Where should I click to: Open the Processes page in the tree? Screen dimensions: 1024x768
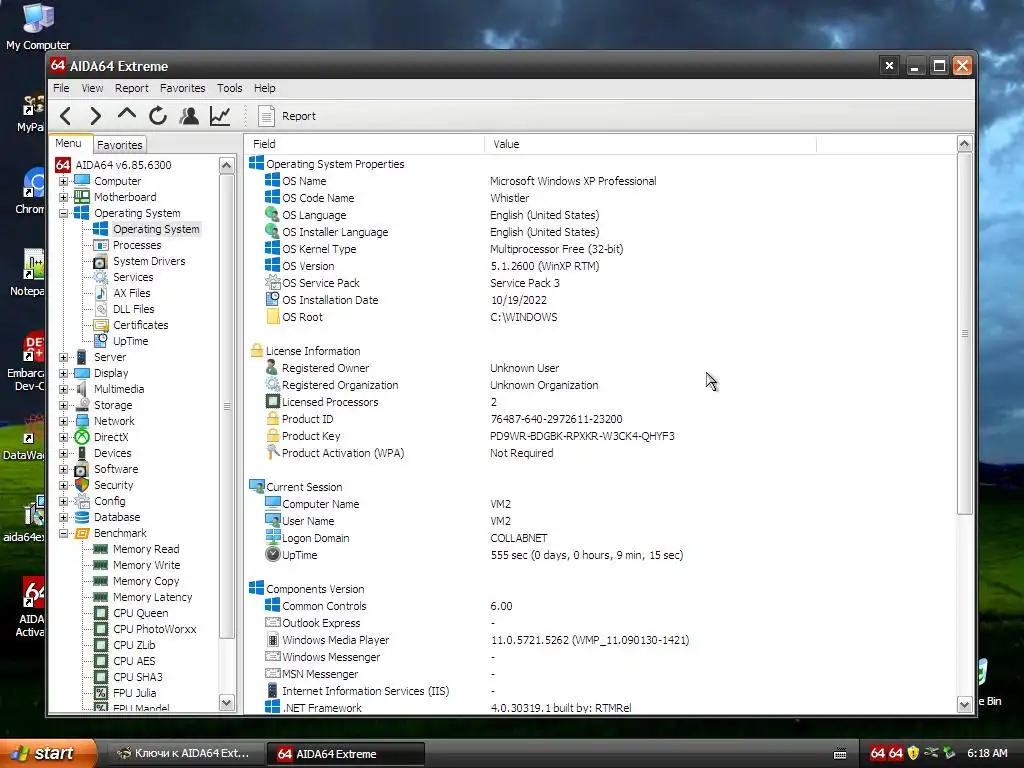pyautogui.click(x=136, y=245)
